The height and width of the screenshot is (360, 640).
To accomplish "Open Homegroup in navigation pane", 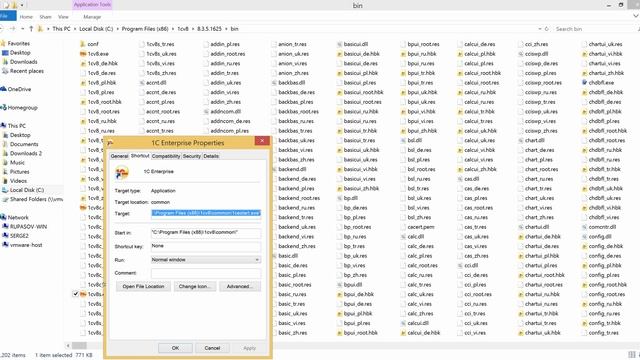I will [x=22, y=108].
